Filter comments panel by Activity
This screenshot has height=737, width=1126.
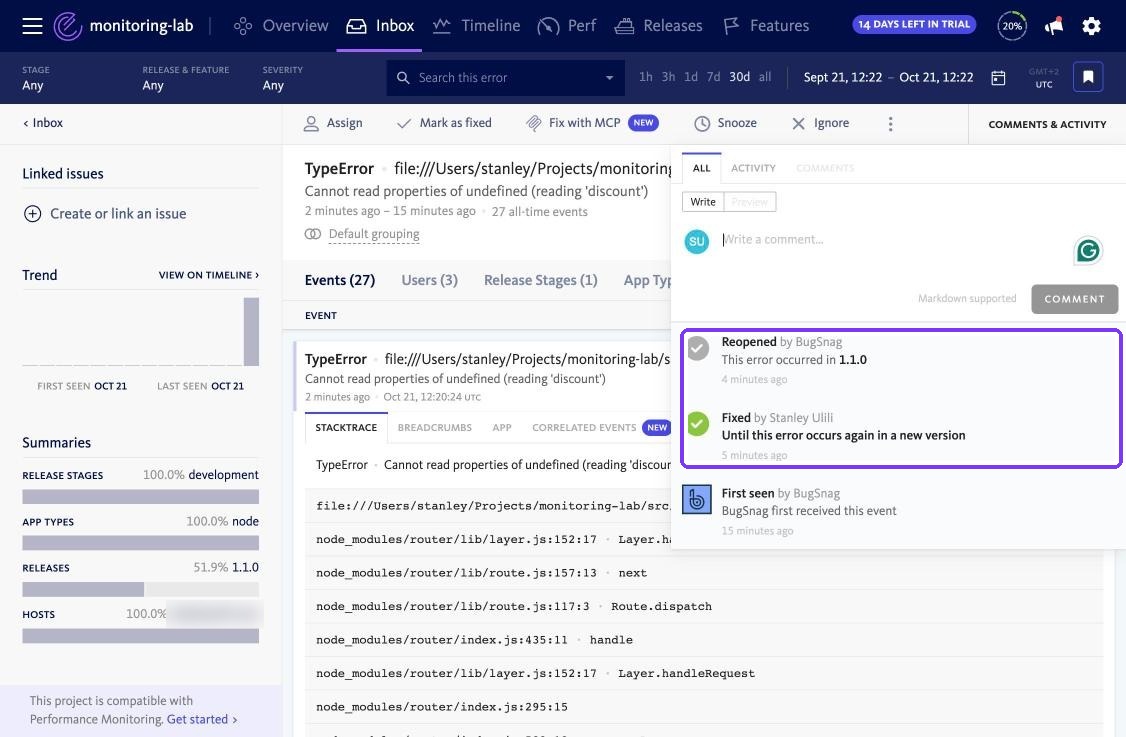(x=753, y=168)
